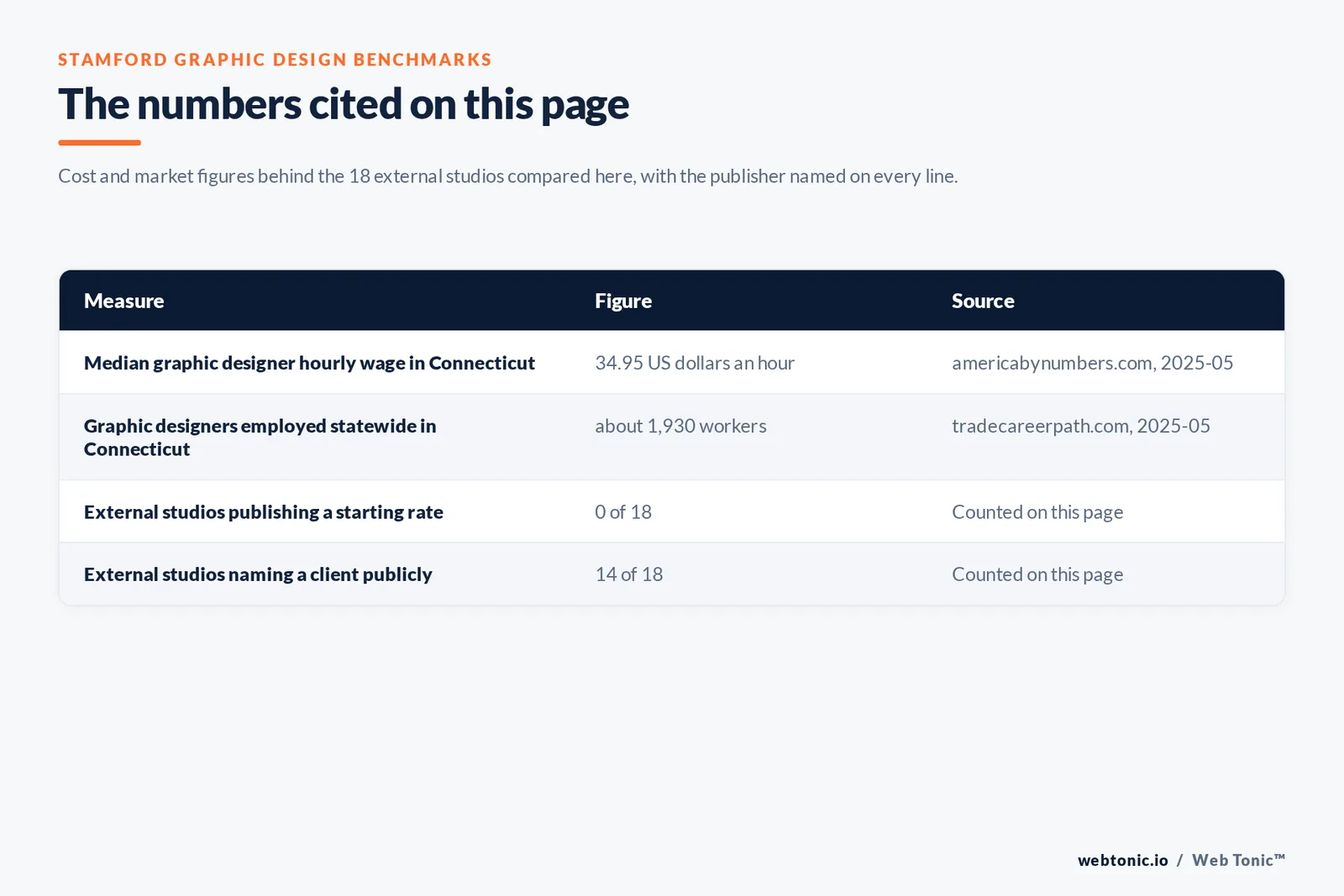Click the Stamford Graphic Design Benchmarks heading
The height and width of the screenshot is (896, 1344).
(x=275, y=60)
